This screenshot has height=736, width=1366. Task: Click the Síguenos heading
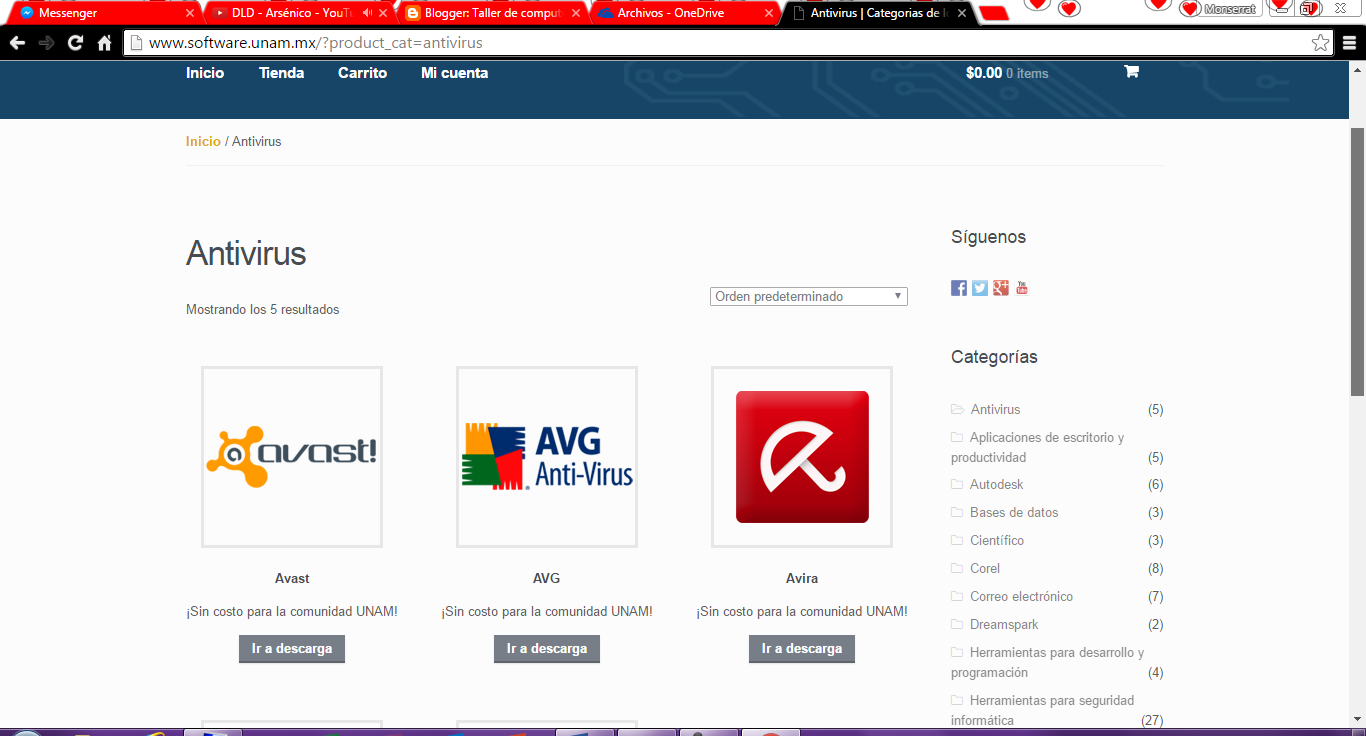point(988,237)
